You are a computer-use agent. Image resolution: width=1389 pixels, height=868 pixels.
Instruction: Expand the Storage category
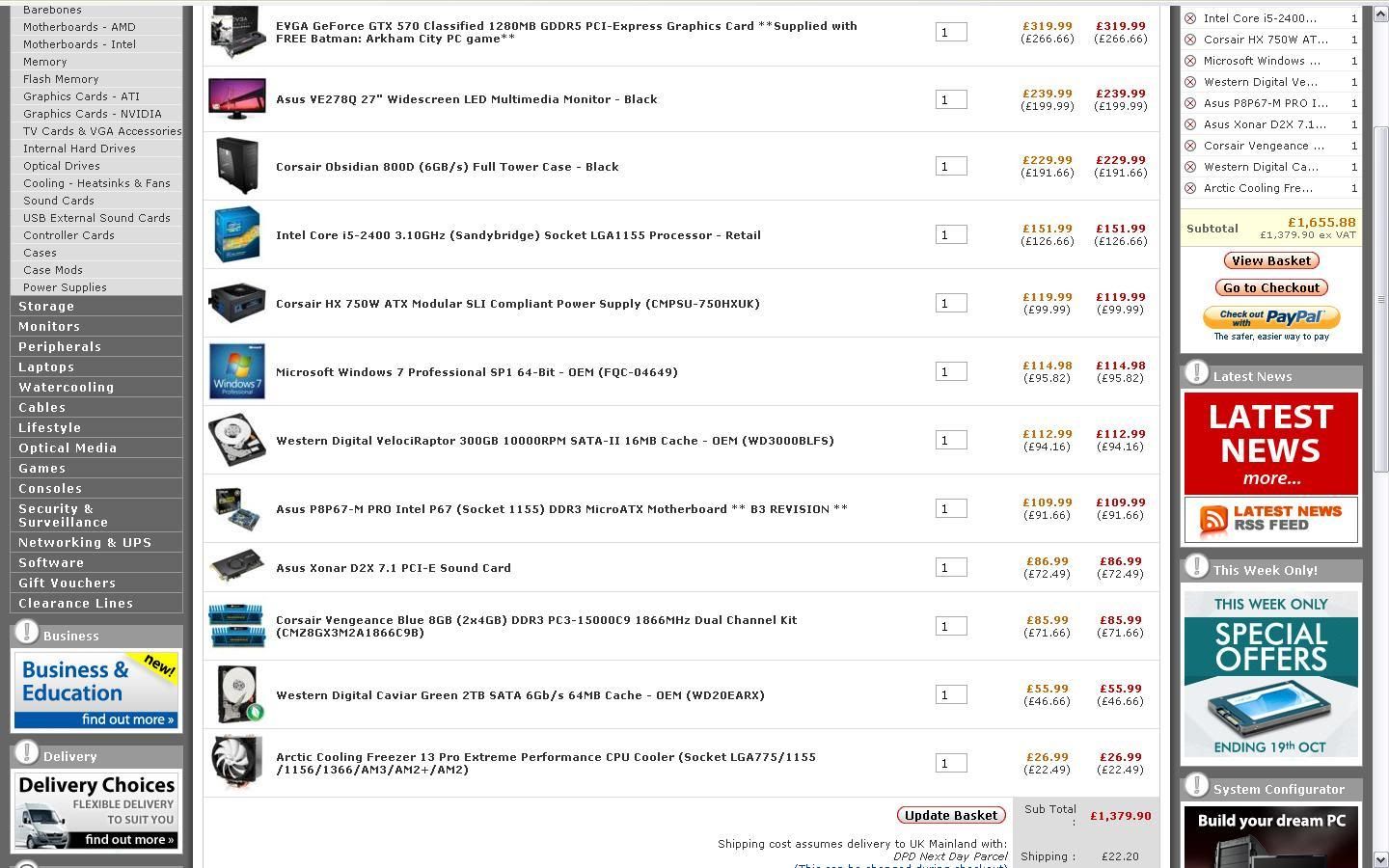[96, 306]
